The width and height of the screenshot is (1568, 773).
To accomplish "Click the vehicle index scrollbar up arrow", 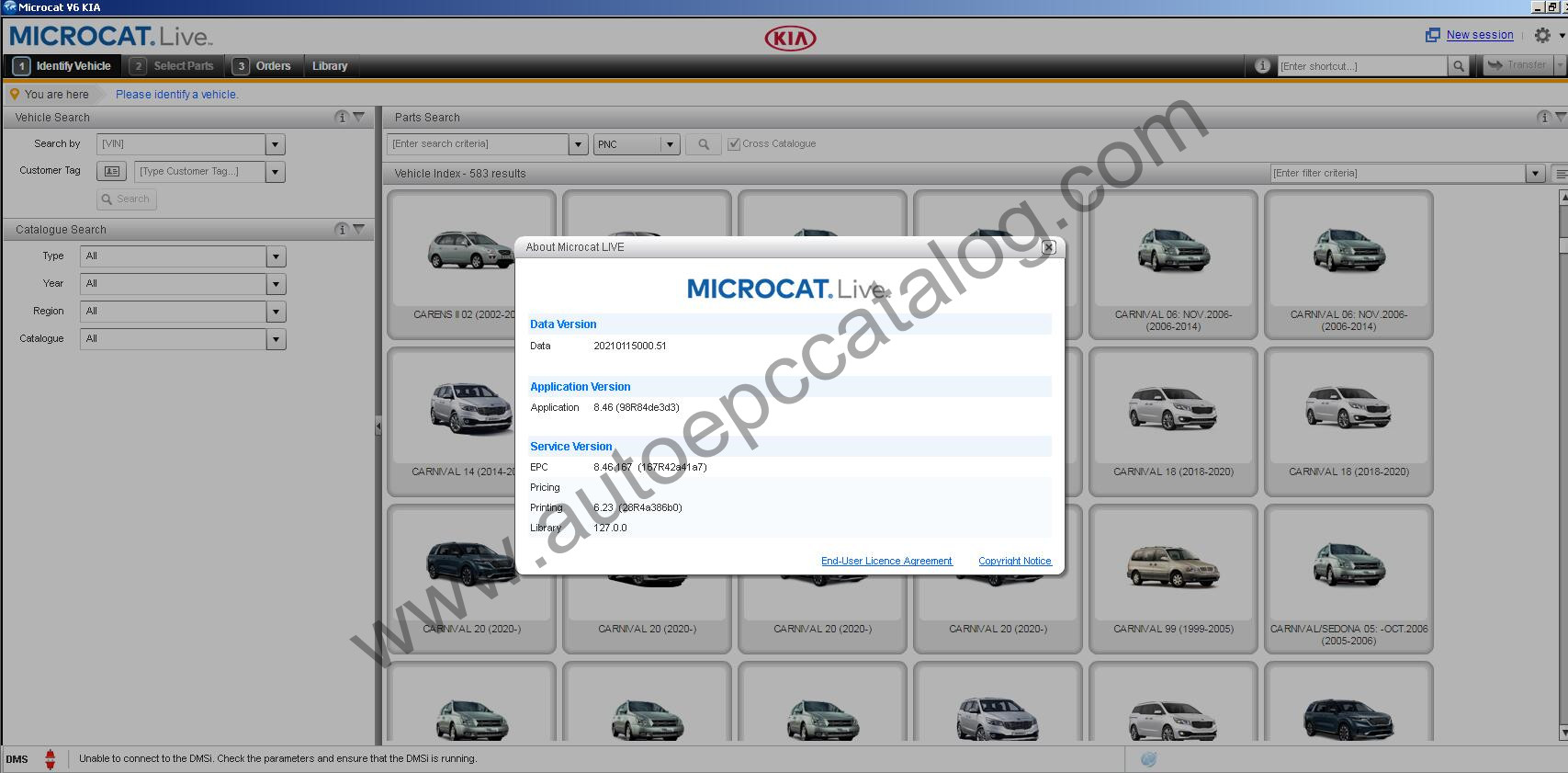I will [x=1562, y=198].
